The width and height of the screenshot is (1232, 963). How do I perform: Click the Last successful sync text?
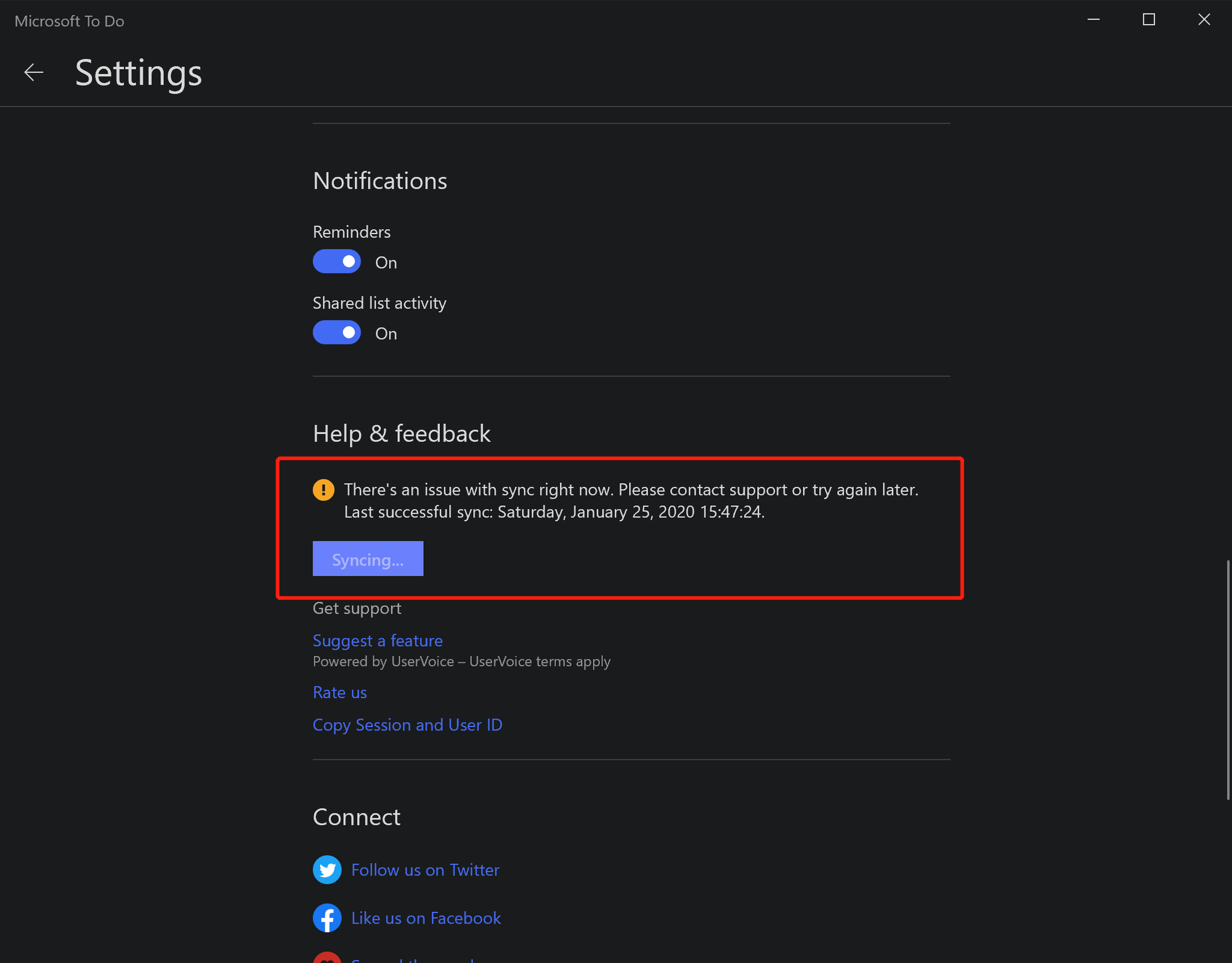[x=554, y=512]
